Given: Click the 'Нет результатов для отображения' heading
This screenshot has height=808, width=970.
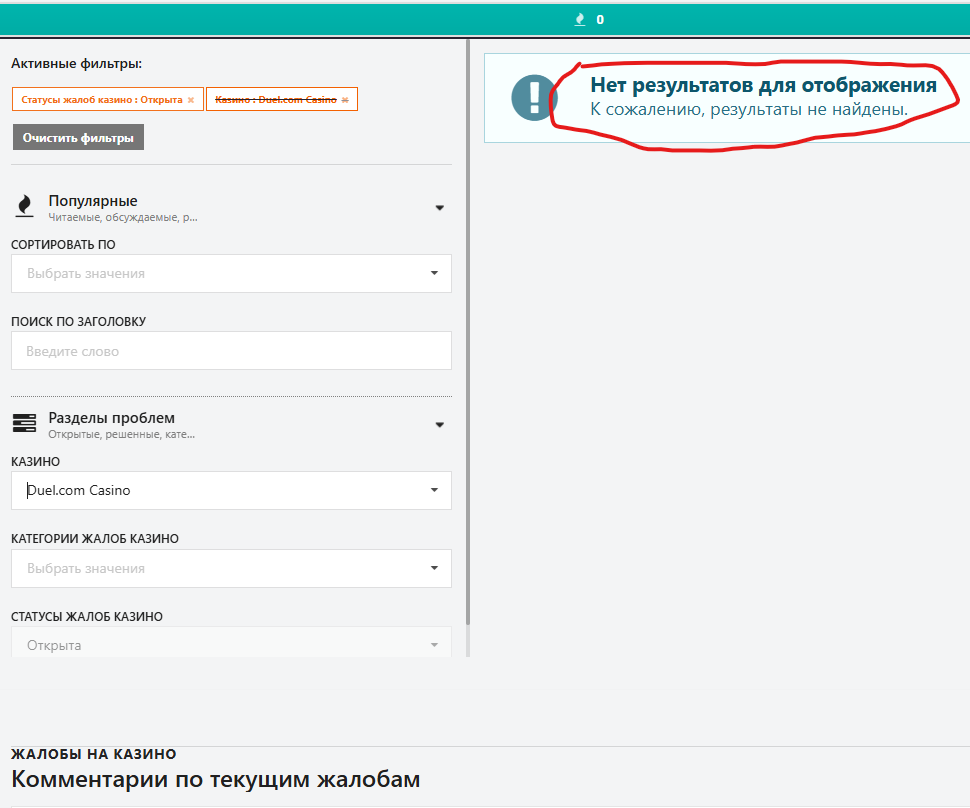Looking at the screenshot, I should [x=763, y=85].
